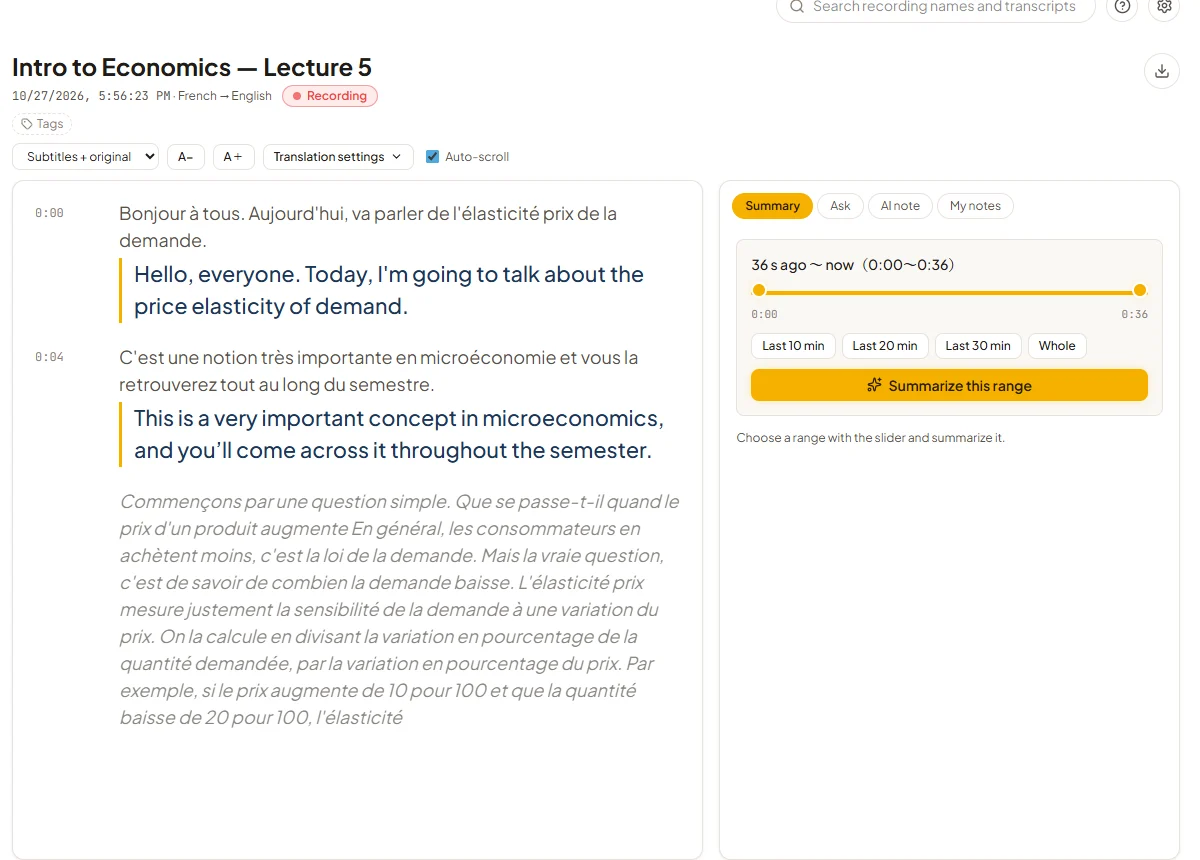Viewport: 1200px width, 860px height.
Task: Click the Tags label icon
Action: [27, 124]
